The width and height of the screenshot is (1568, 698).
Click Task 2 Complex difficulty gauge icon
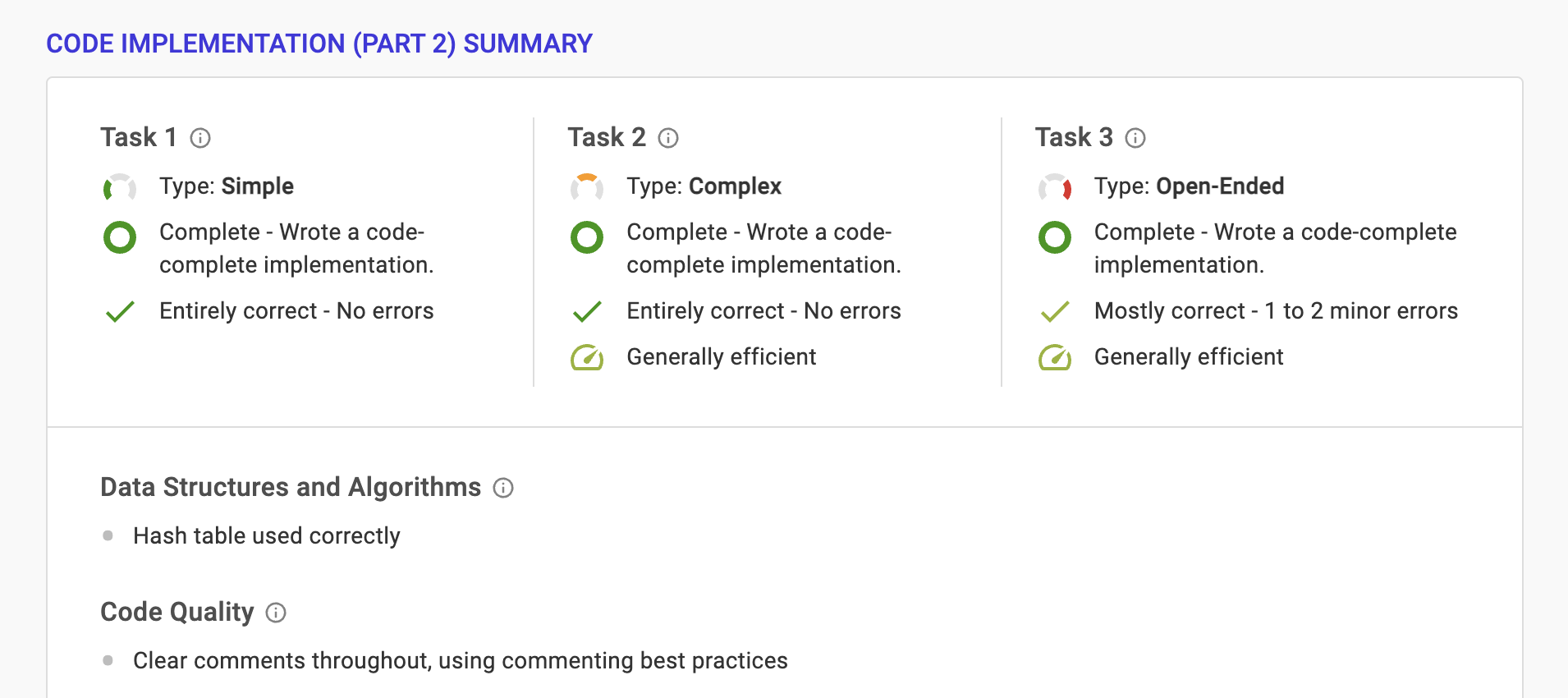(587, 188)
